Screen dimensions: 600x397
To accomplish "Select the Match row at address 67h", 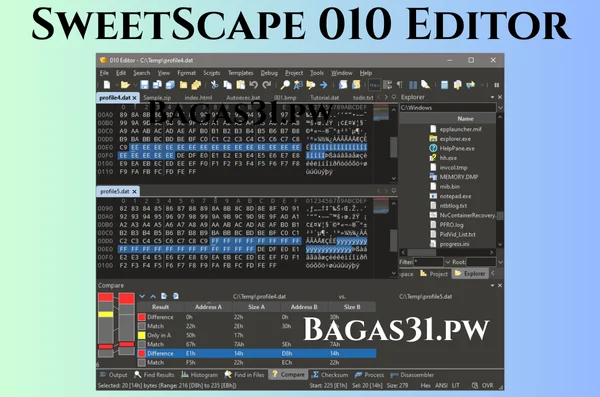I will (256, 344).
